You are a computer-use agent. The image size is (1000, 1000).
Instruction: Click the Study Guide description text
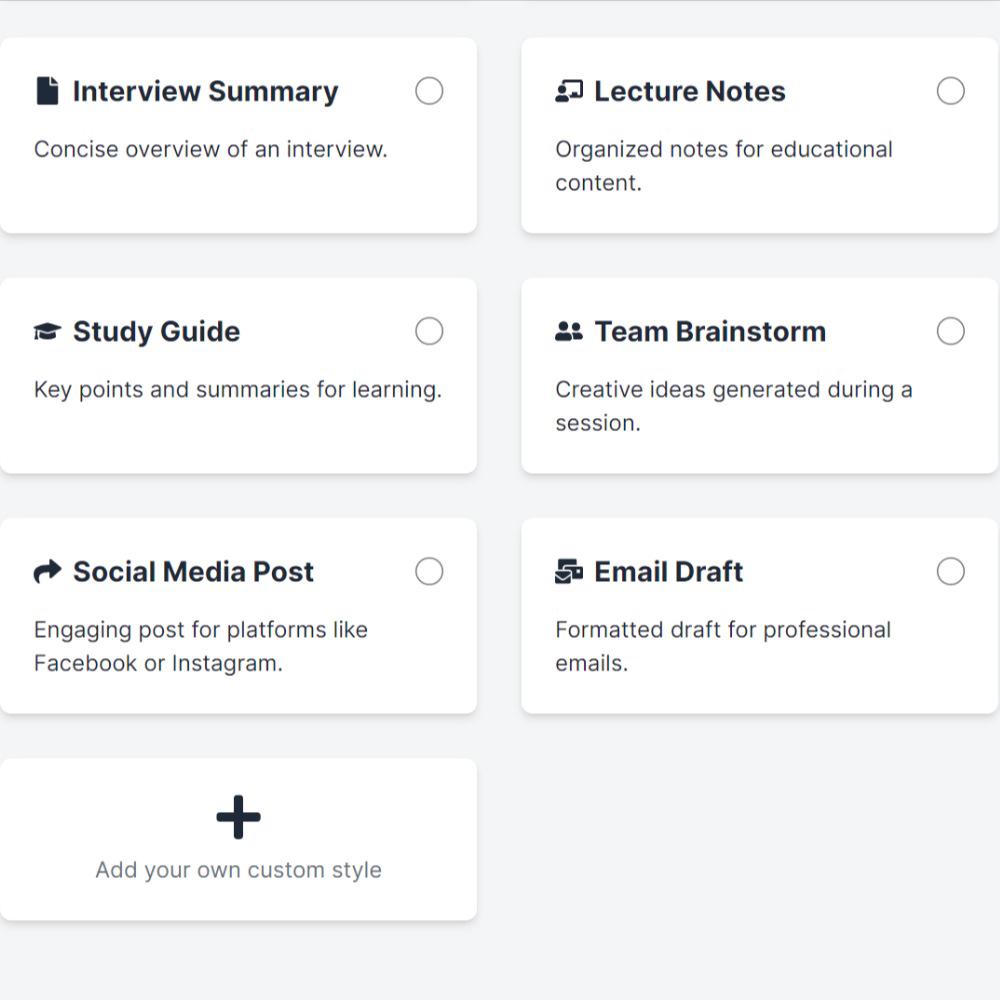pos(237,390)
